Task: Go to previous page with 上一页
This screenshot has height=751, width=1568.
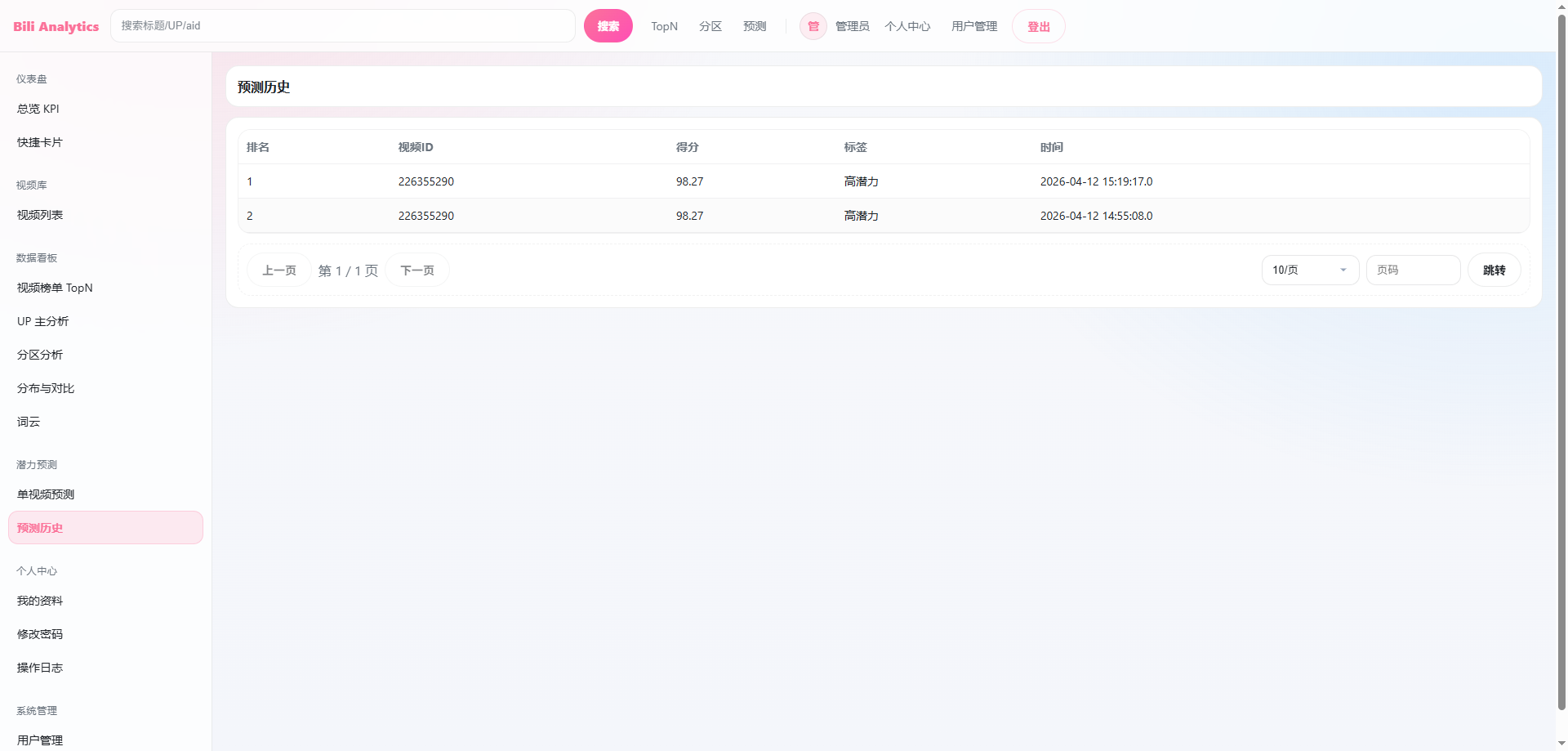Action: (x=278, y=270)
